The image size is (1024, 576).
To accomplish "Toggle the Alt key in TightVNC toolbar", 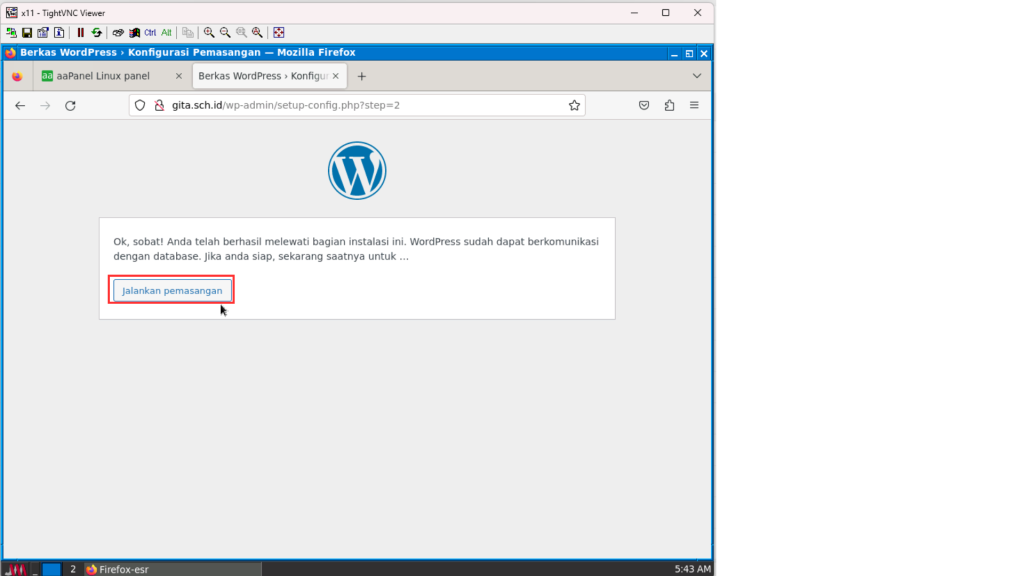I will click(166, 32).
